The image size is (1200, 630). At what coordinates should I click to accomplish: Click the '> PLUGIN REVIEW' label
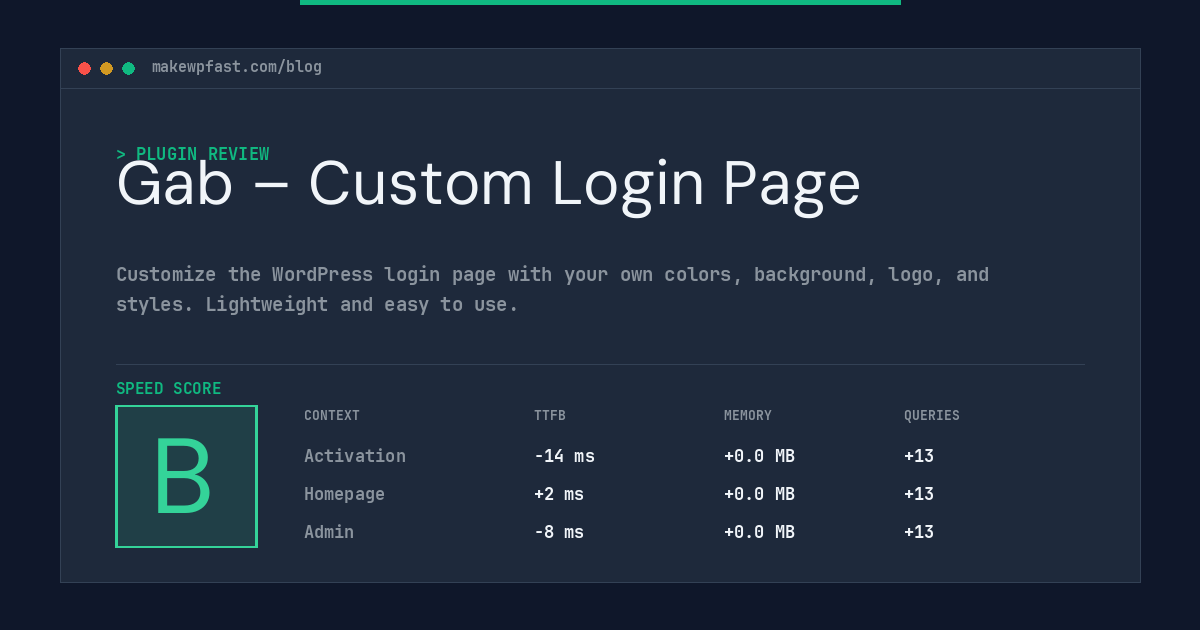click(x=193, y=154)
